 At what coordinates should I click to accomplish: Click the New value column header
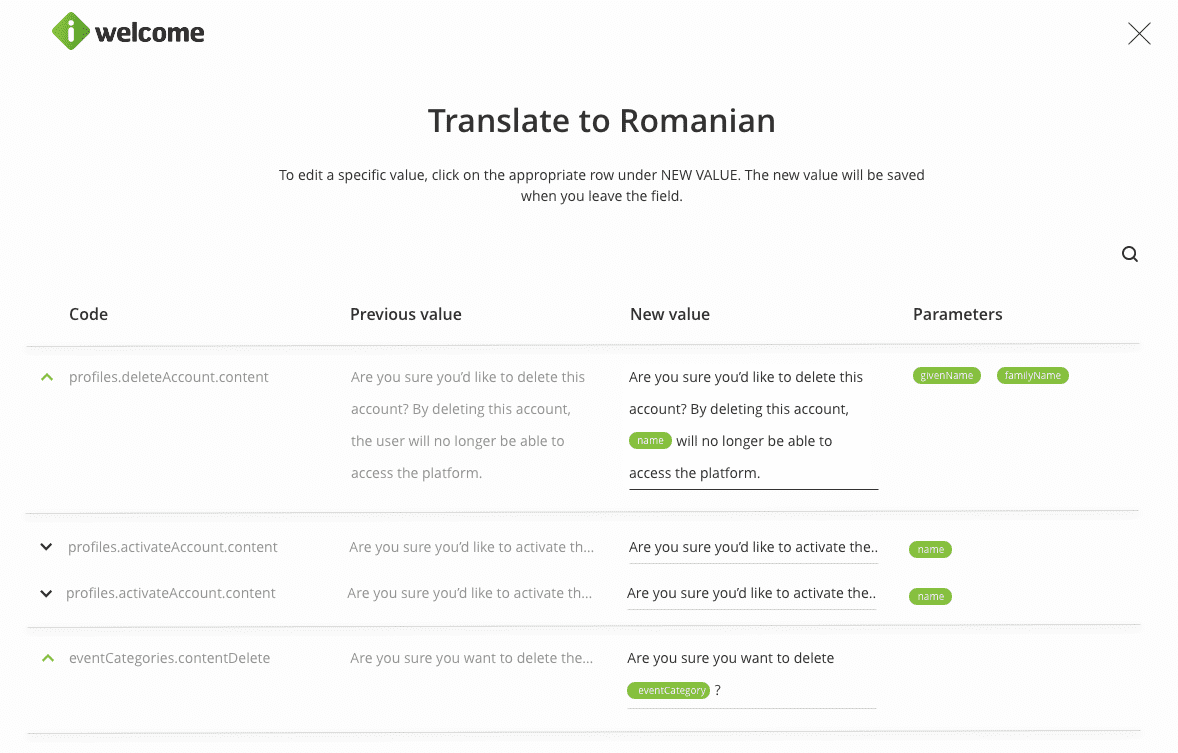click(669, 314)
